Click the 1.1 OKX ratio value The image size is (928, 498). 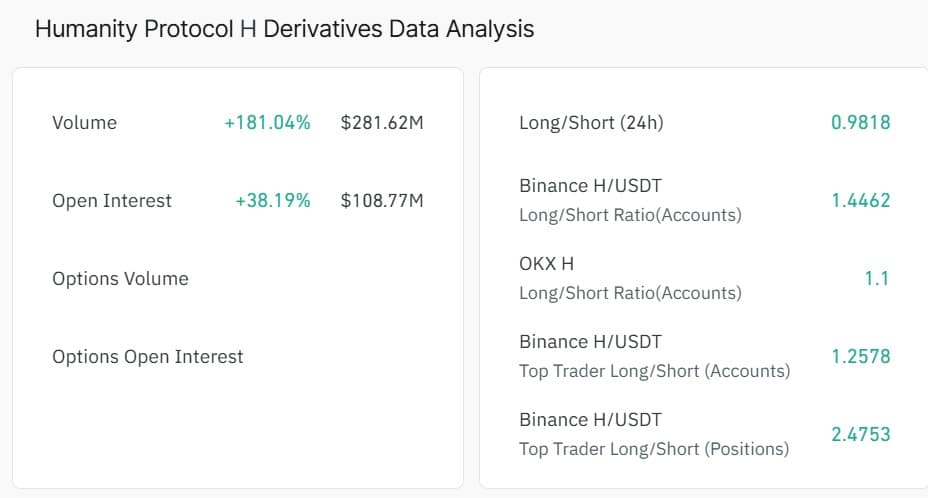(x=877, y=279)
